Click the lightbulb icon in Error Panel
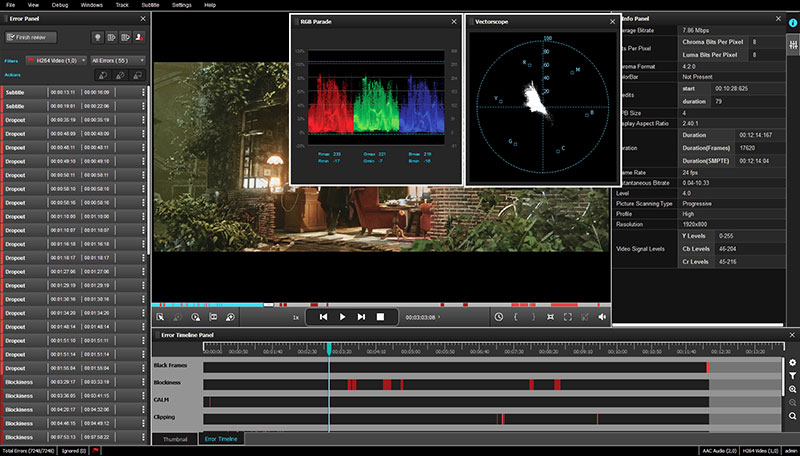This screenshot has width=800, height=456. [x=98, y=37]
